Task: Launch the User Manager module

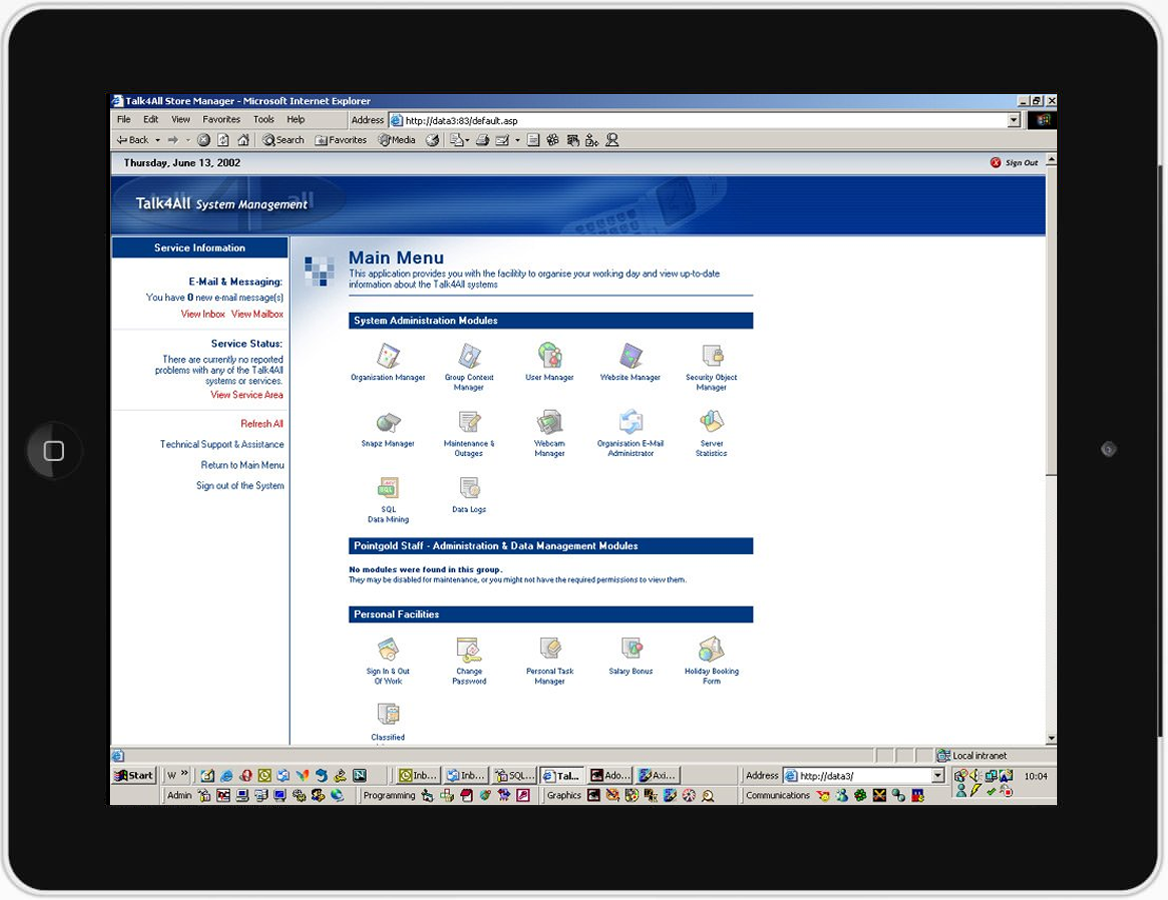Action: coord(550,363)
